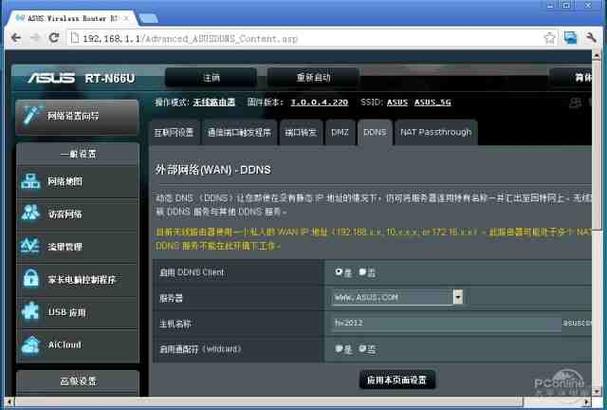607x410 pixels.
Task: Click firmware version 1.0.0.4.220 link
Action: (319, 102)
